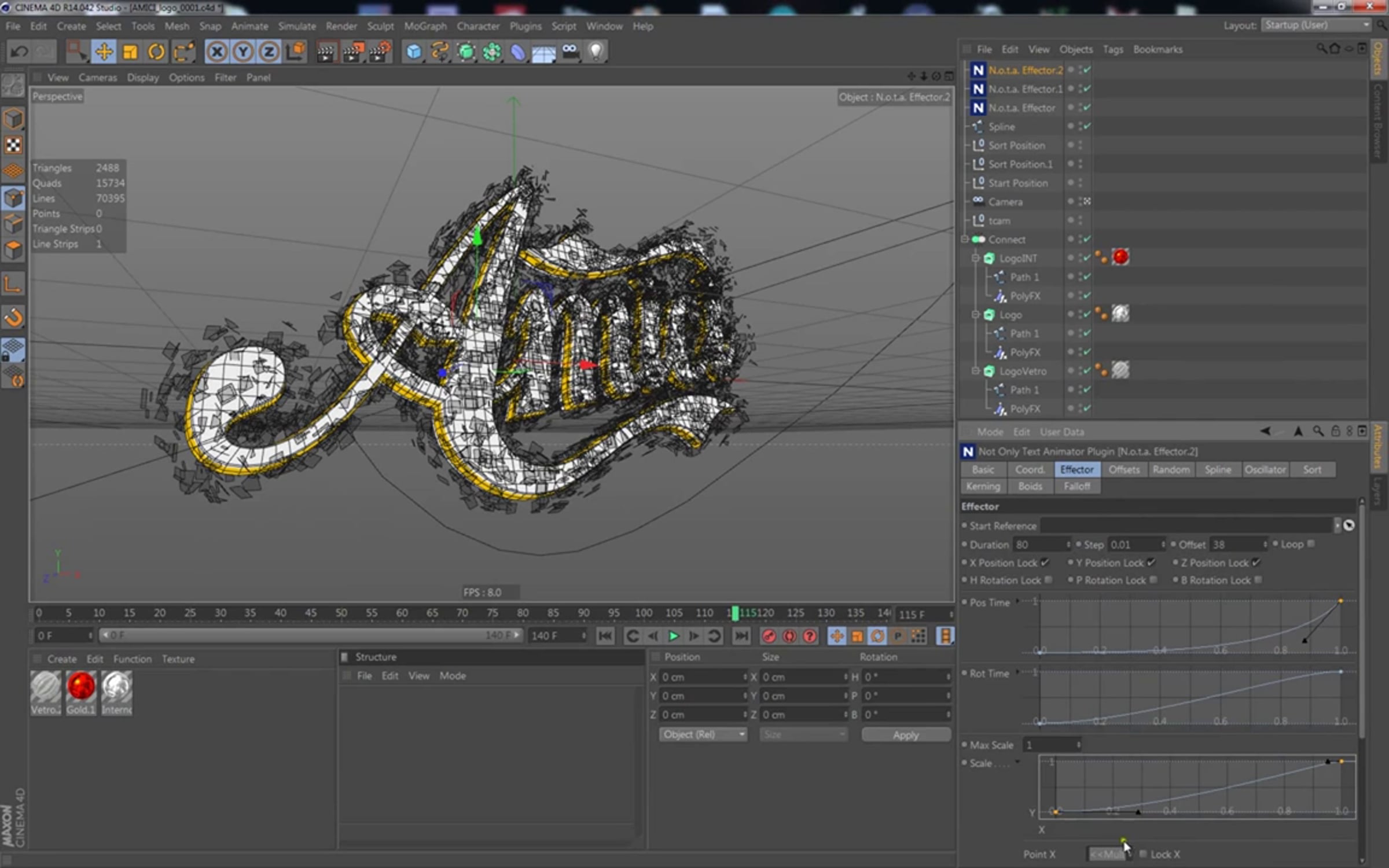Click the Undo arrow icon
This screenshot has width=1389, height=868.
click(x=19, y=52)
